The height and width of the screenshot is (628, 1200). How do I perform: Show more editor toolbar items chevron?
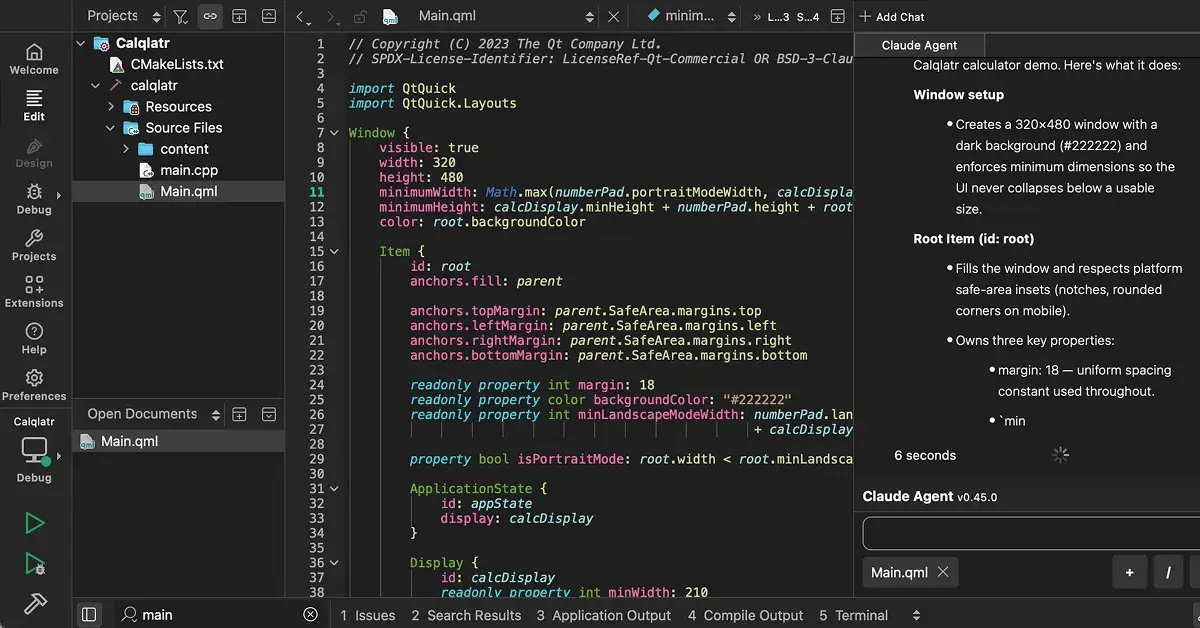757,16
